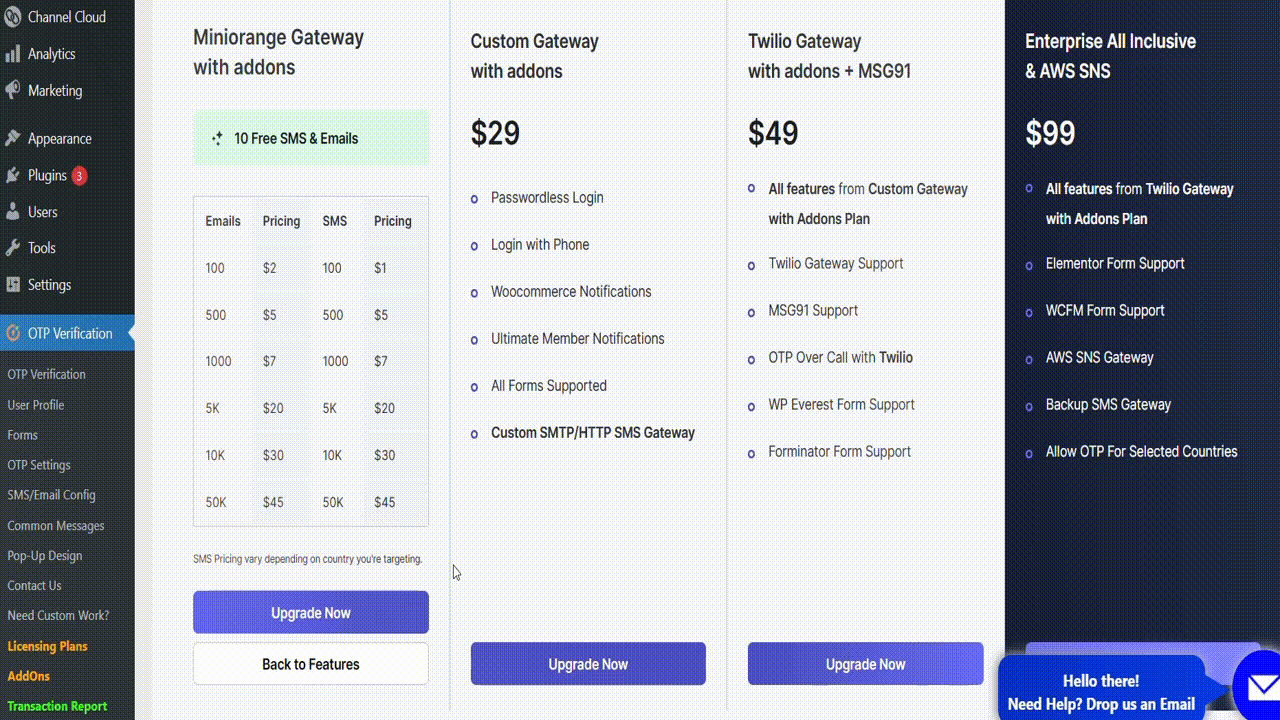Click Upgrade Now for the $49 Twilio Gateway
Viewport: 1280px width, 720px height.
866,664
